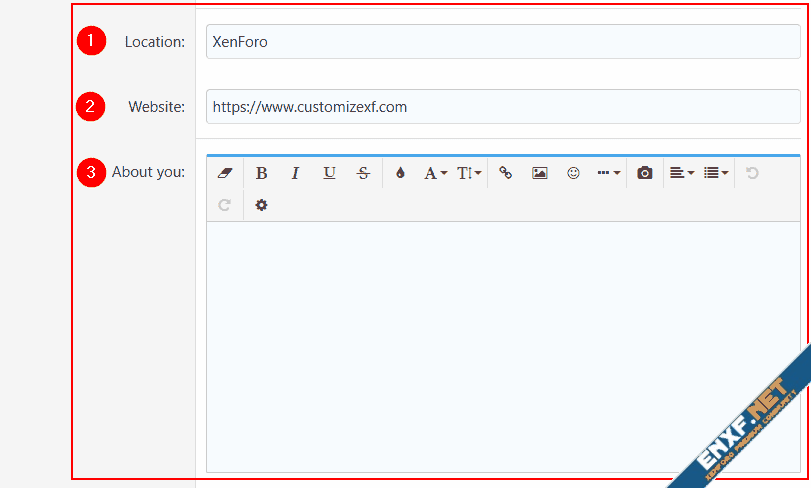Click the insert image icon
Image resolution: width=811 pixels, height=488 pixels.
click(540, 173)
